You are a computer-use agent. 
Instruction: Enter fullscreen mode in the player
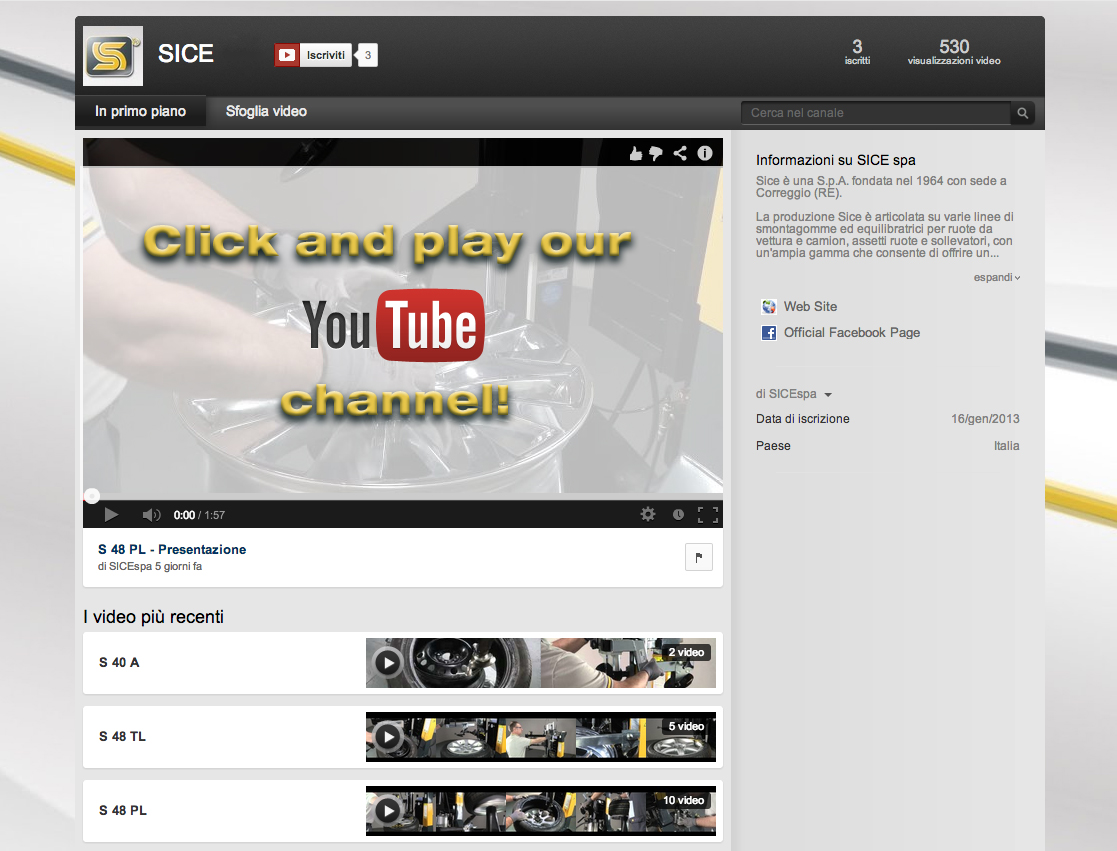(x=707, y=514)
